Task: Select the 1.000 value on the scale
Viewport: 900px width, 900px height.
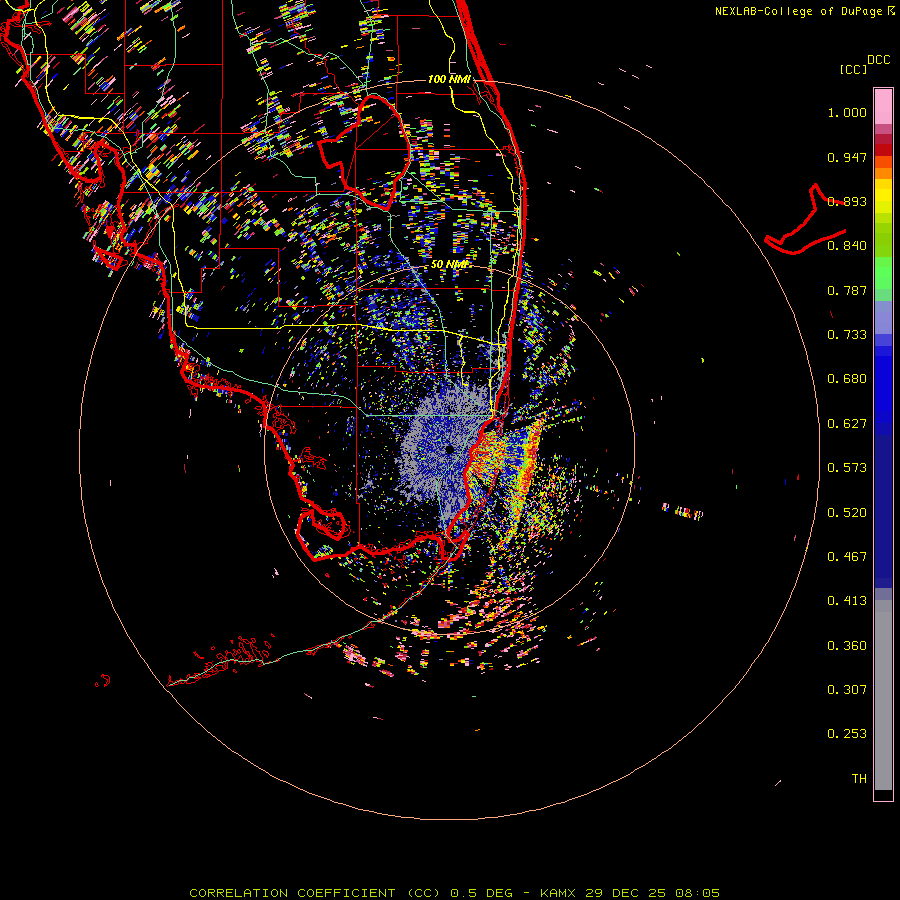Action: point(847,112)
